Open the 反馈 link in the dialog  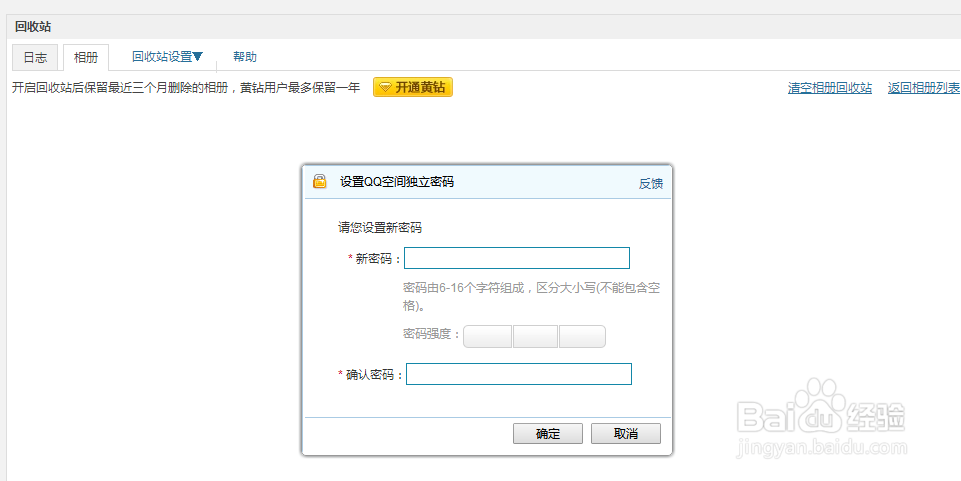(650, 183)
